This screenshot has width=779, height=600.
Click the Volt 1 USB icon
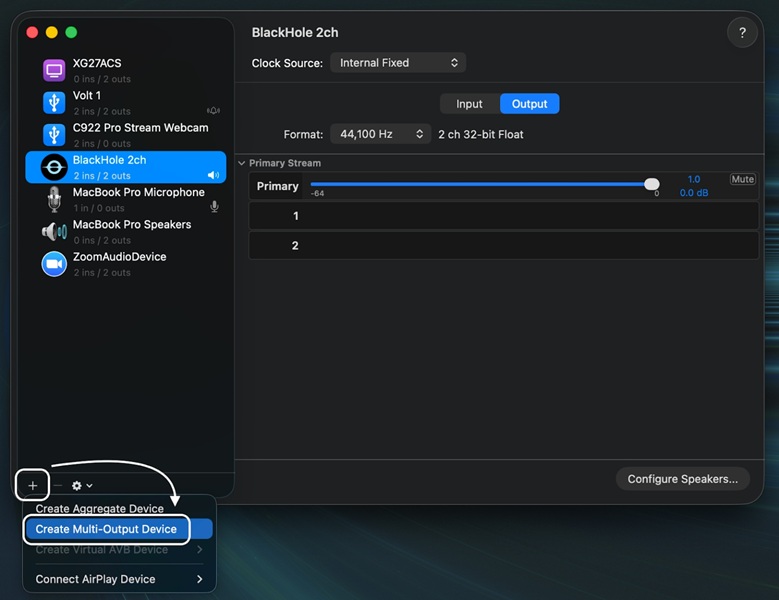[54, 103]
